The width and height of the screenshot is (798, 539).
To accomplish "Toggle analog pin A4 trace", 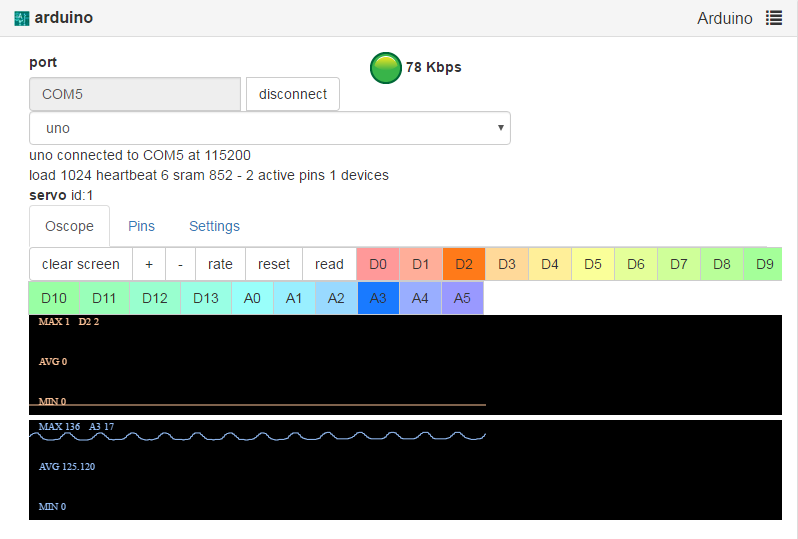I will click(x=420, y=298).
